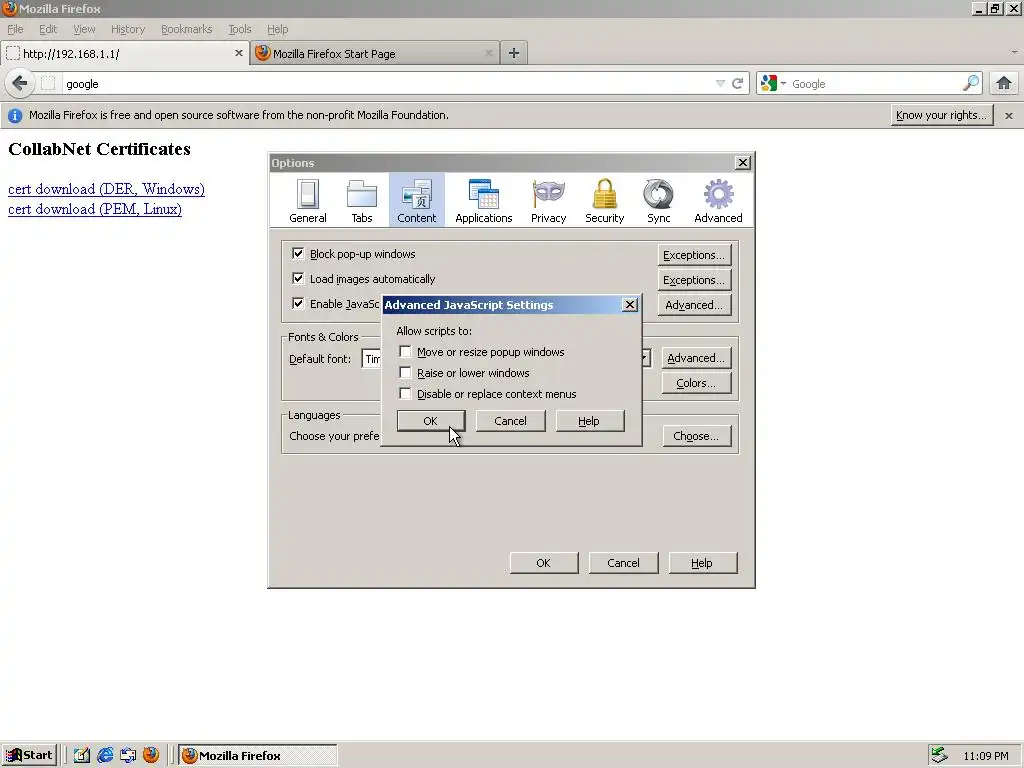Open cert download (DER, Windows) link
1024x768 pixels.
[106, 189]
